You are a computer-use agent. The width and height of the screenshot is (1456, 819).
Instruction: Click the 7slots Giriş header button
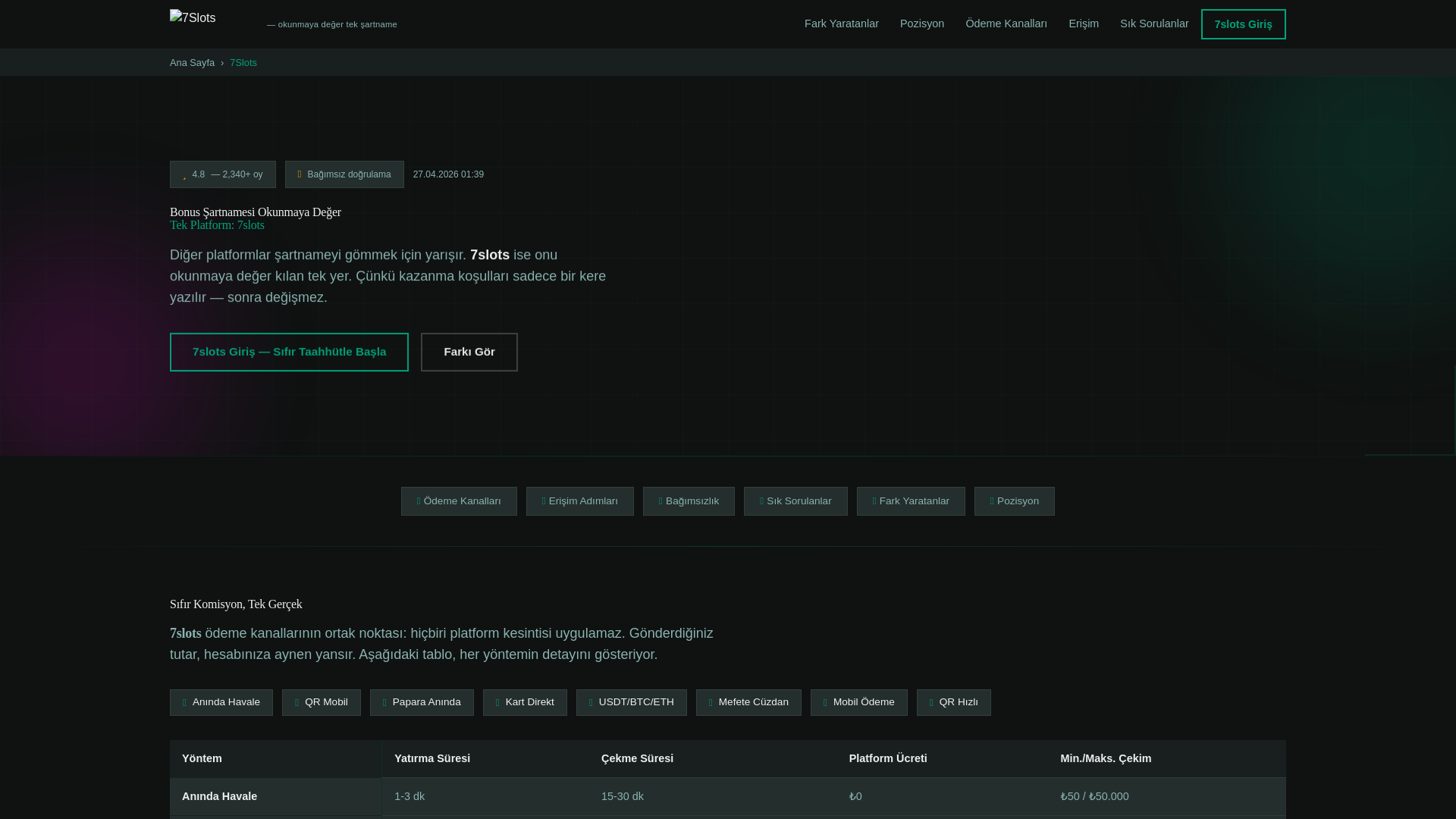point(1243,24)
